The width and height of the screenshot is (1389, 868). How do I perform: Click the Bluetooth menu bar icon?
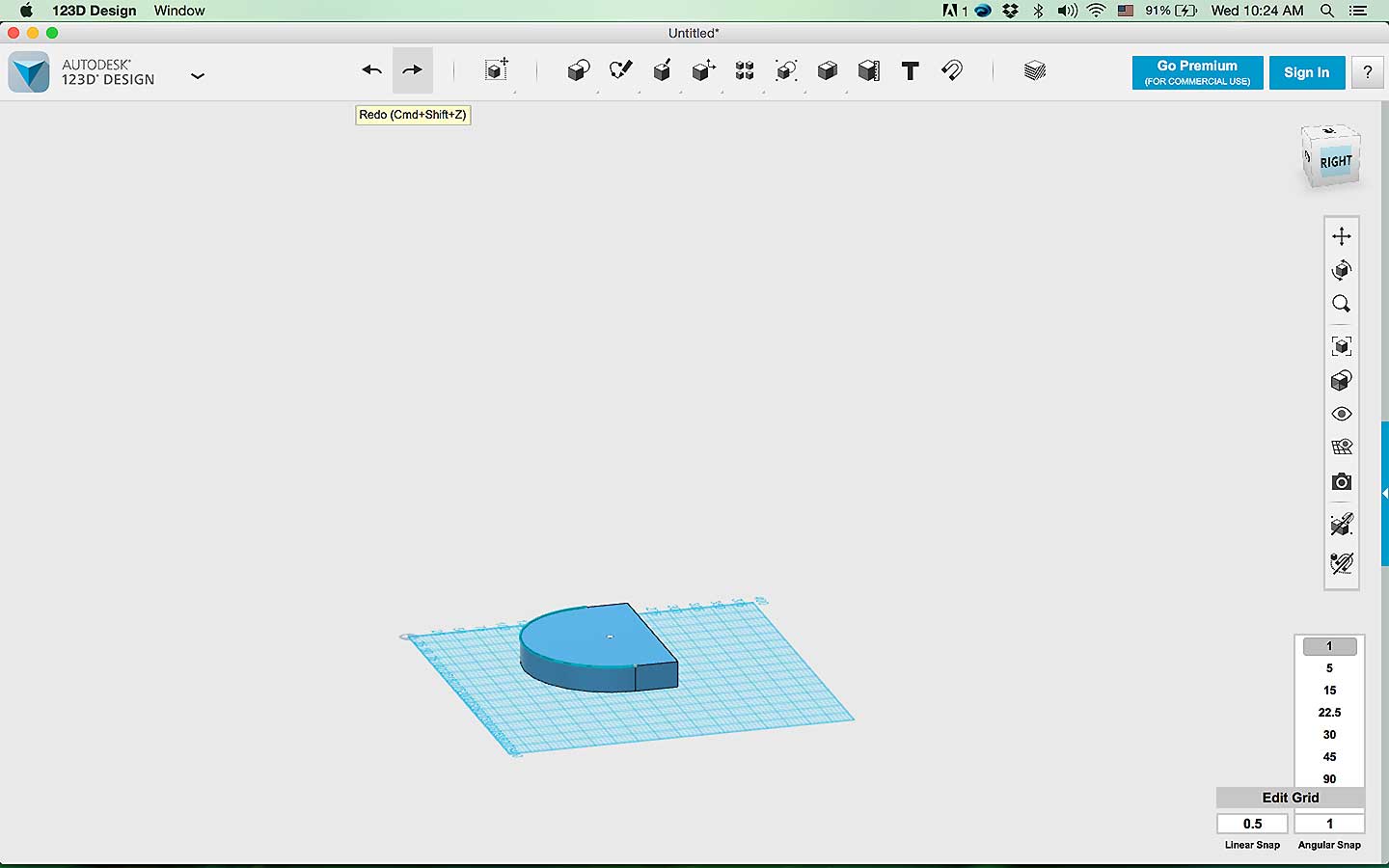tap(1038, 11)
